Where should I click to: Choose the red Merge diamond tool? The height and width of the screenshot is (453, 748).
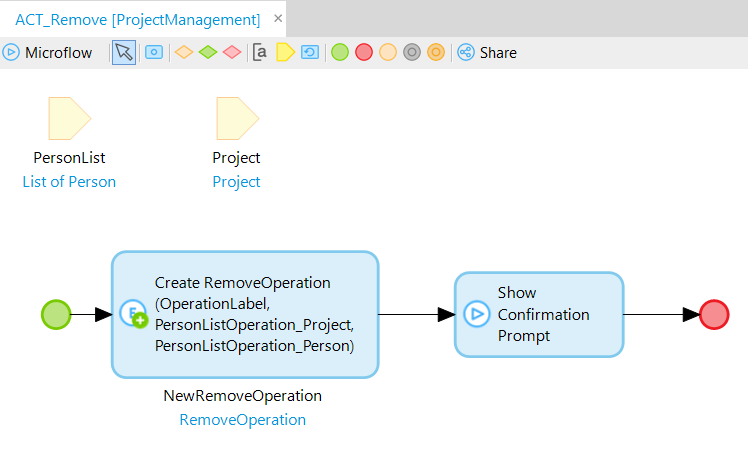232,52
